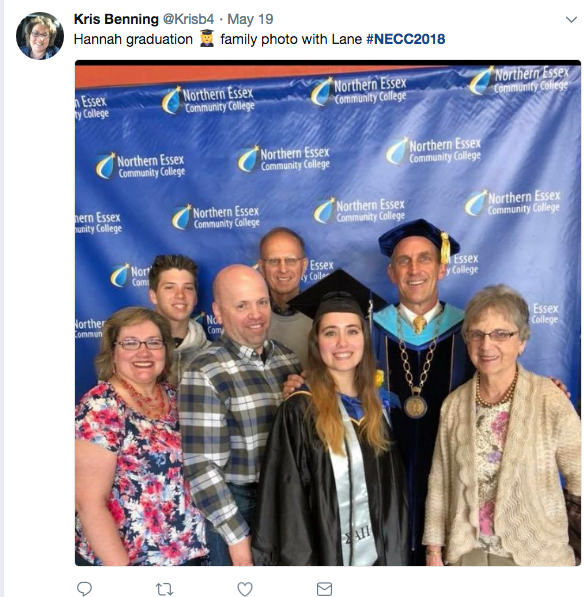584x597 pixels.
Task: Click the graduate's black mortarboard cap in photo
Action: (x=337, y=292)
